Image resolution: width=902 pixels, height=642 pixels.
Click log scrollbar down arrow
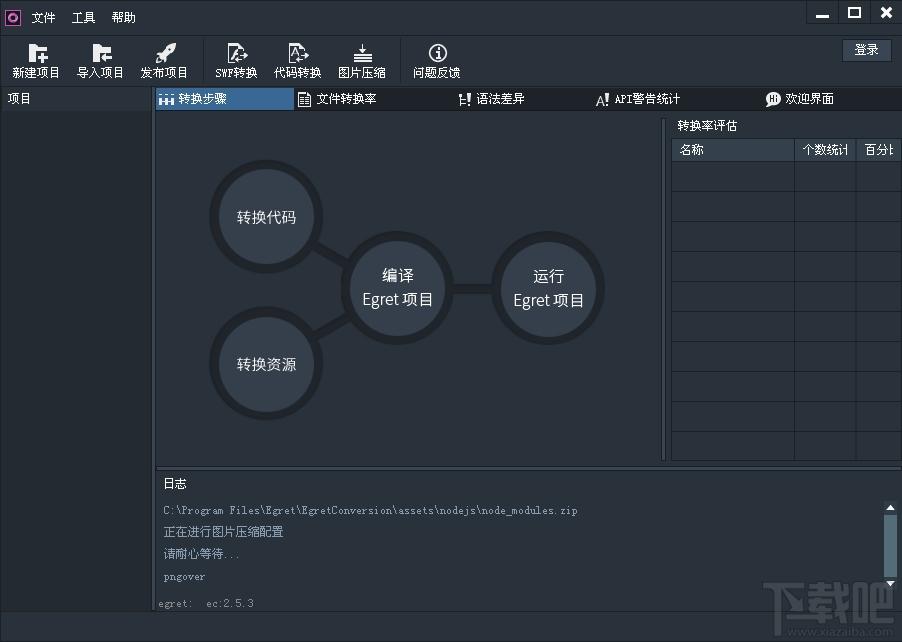[890, 583]
